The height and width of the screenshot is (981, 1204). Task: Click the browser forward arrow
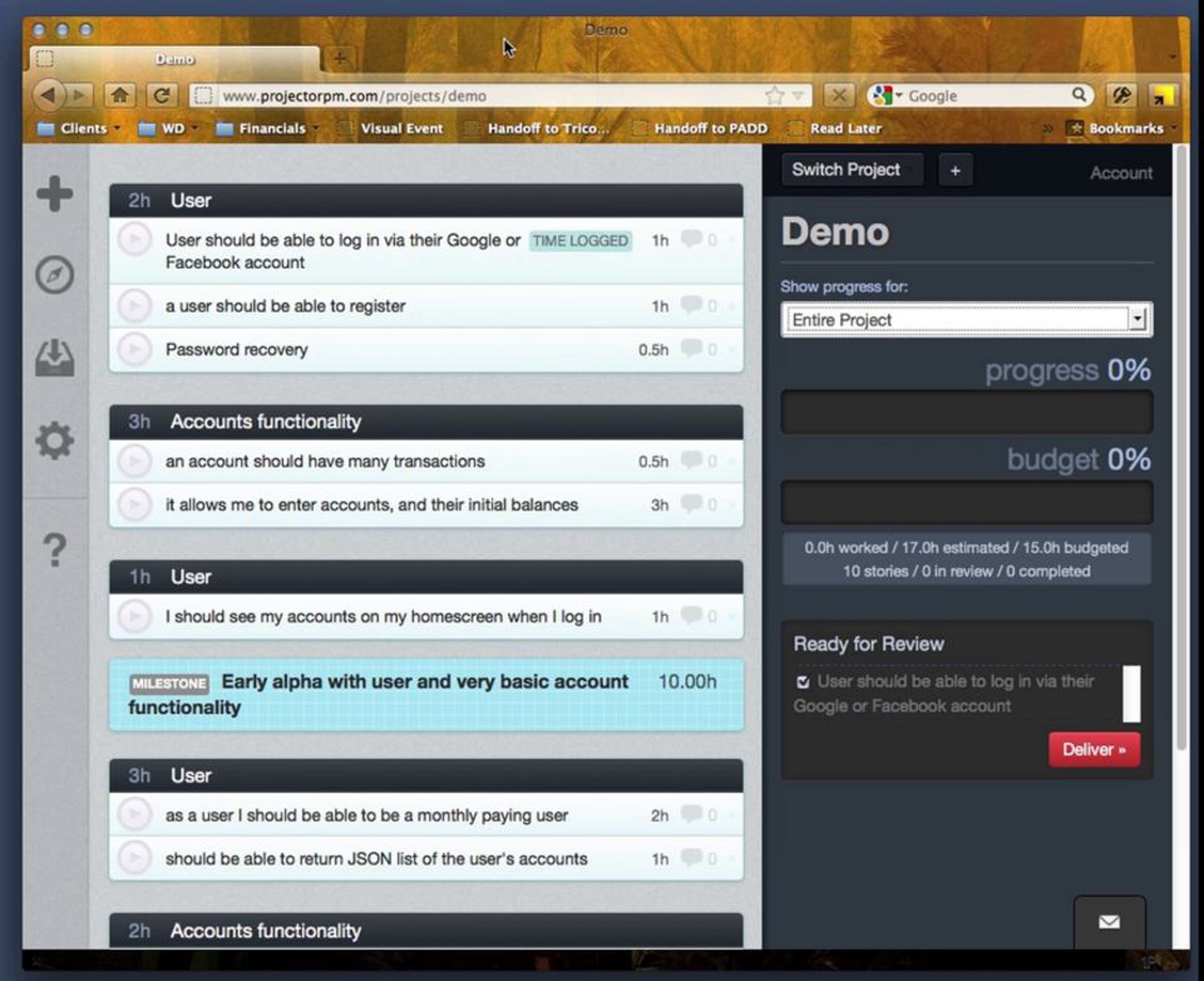[x=79, y=95]
